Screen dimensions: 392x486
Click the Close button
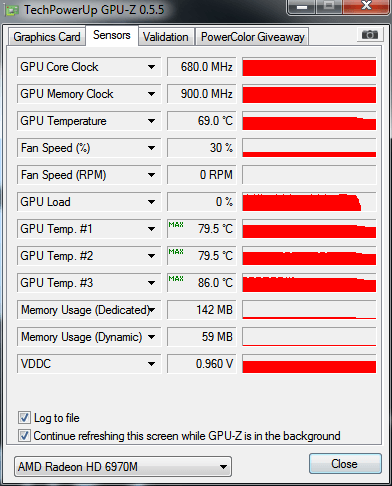coord(345,464)
